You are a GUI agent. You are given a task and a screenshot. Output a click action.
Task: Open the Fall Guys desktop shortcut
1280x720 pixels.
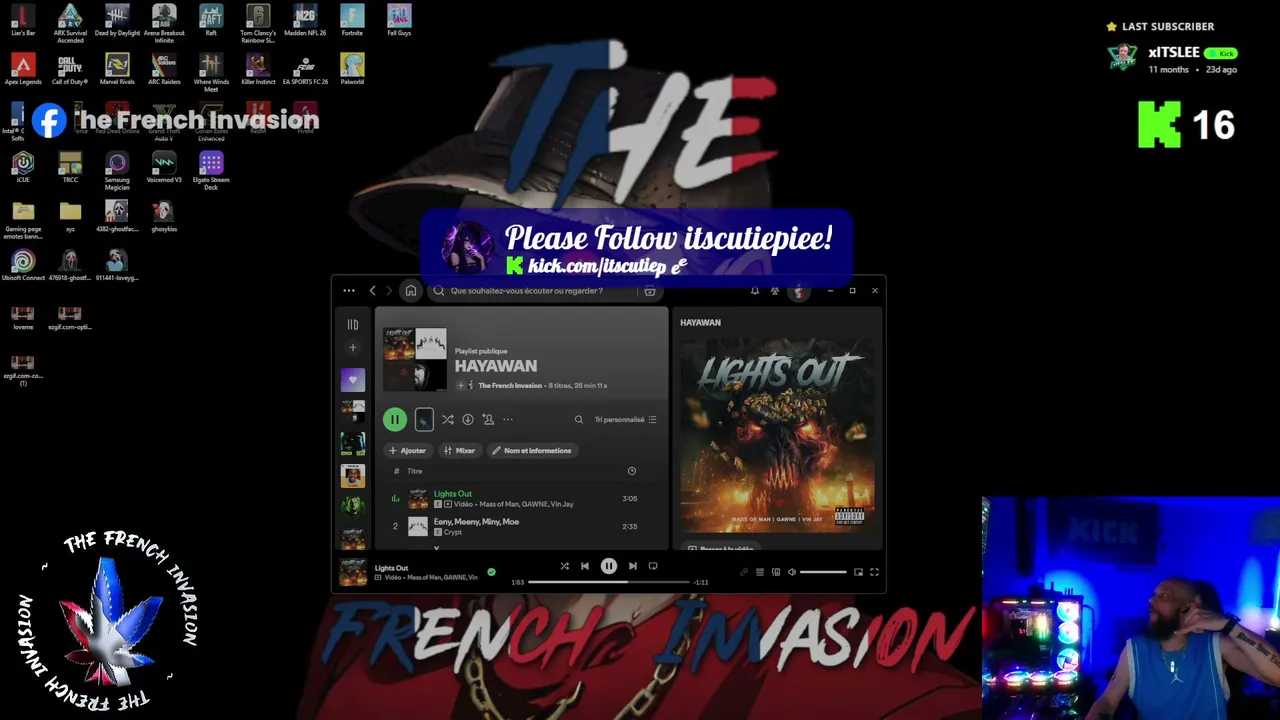pyautogui.click(x=399, y=19)
